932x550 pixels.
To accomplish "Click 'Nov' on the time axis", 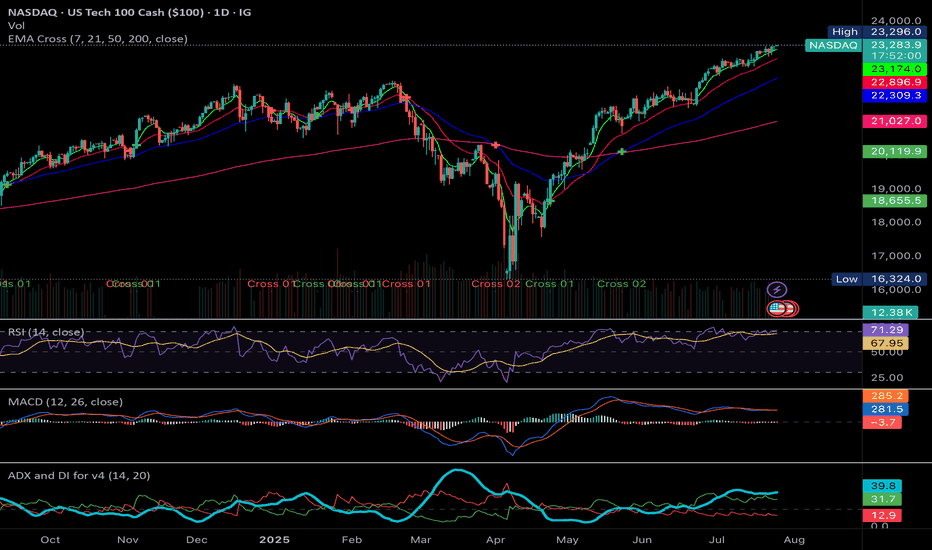I will tap(128, 540).
